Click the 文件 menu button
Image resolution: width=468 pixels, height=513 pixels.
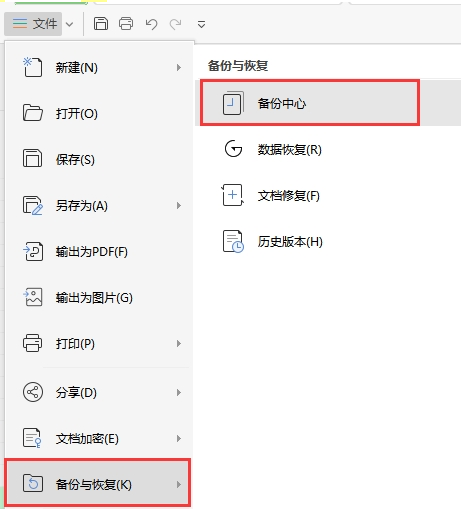(33, 24)
